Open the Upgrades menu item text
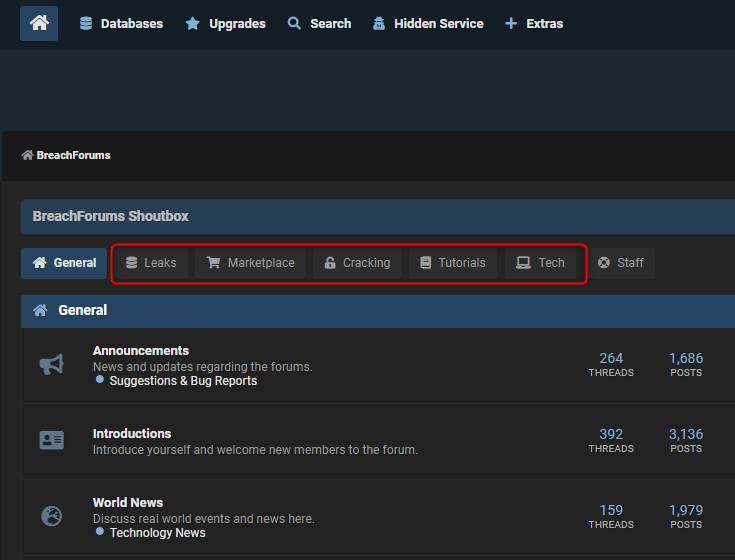735x560 pixels. (x=237, y=23)
